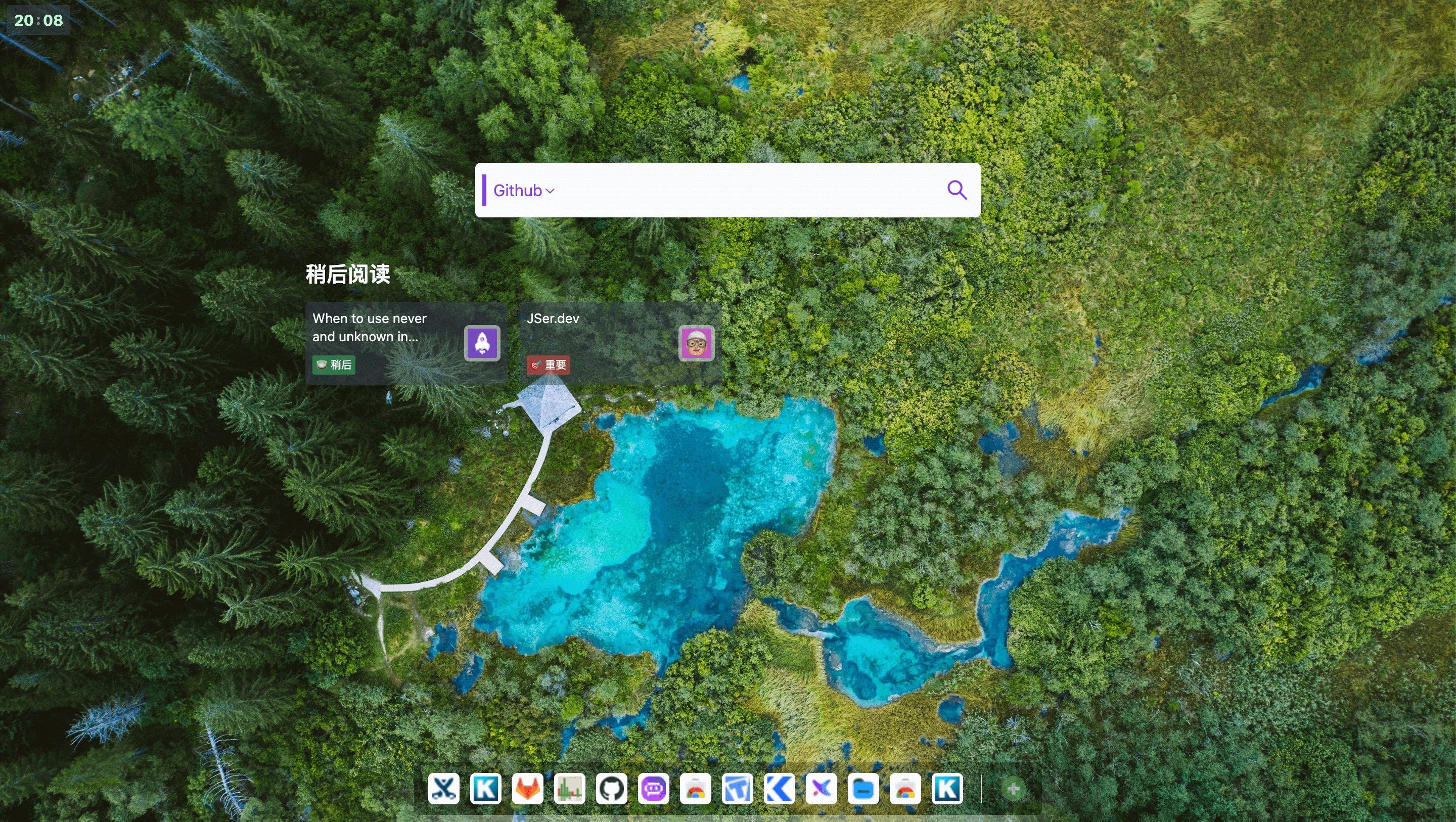Click the purple chatbot dock icon

(653, 789)
